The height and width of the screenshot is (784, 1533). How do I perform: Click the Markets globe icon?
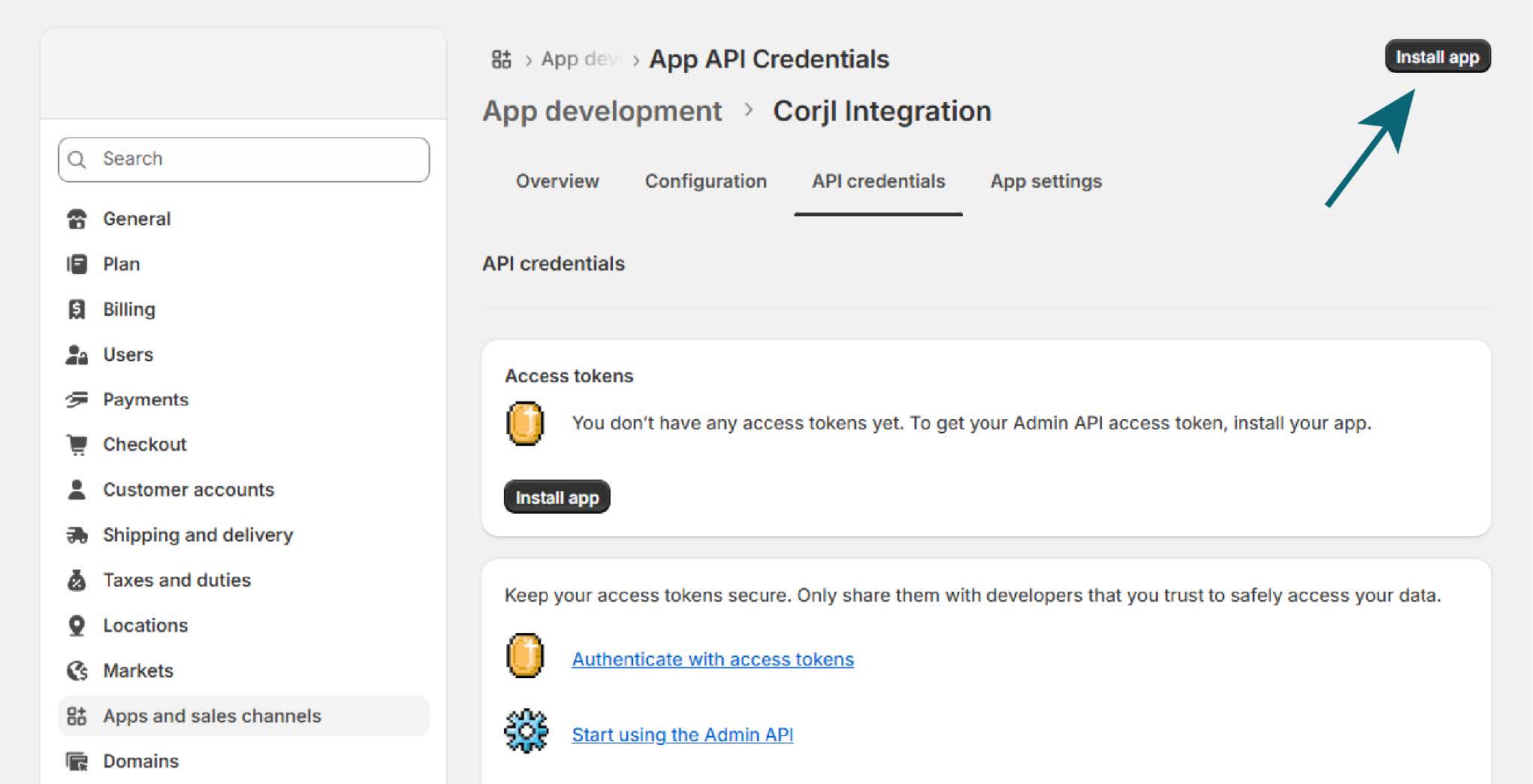pos(77,671)
